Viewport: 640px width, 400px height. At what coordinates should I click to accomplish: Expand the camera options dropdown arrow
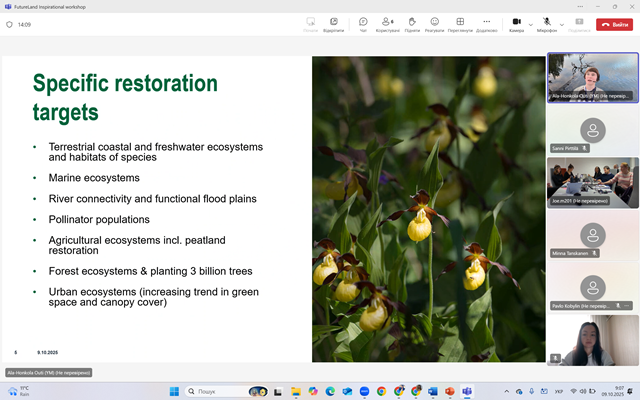(531, 24)
